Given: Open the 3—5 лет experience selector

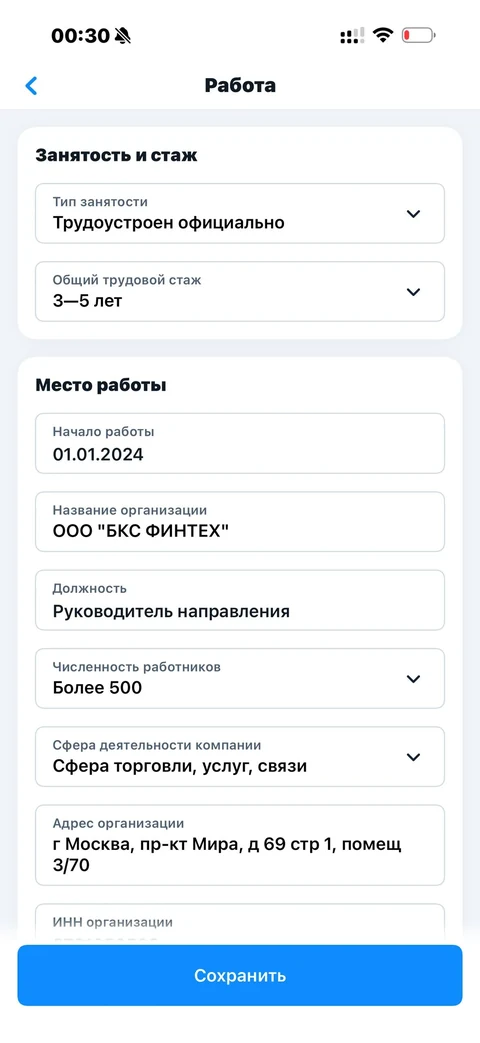Looking at the screenshot, I should pos(240,291).
